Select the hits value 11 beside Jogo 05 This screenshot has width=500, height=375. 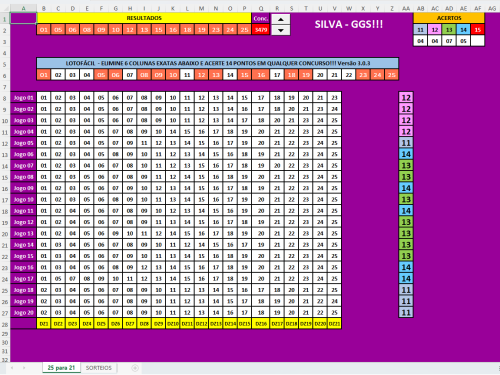[x=406, y=143]
